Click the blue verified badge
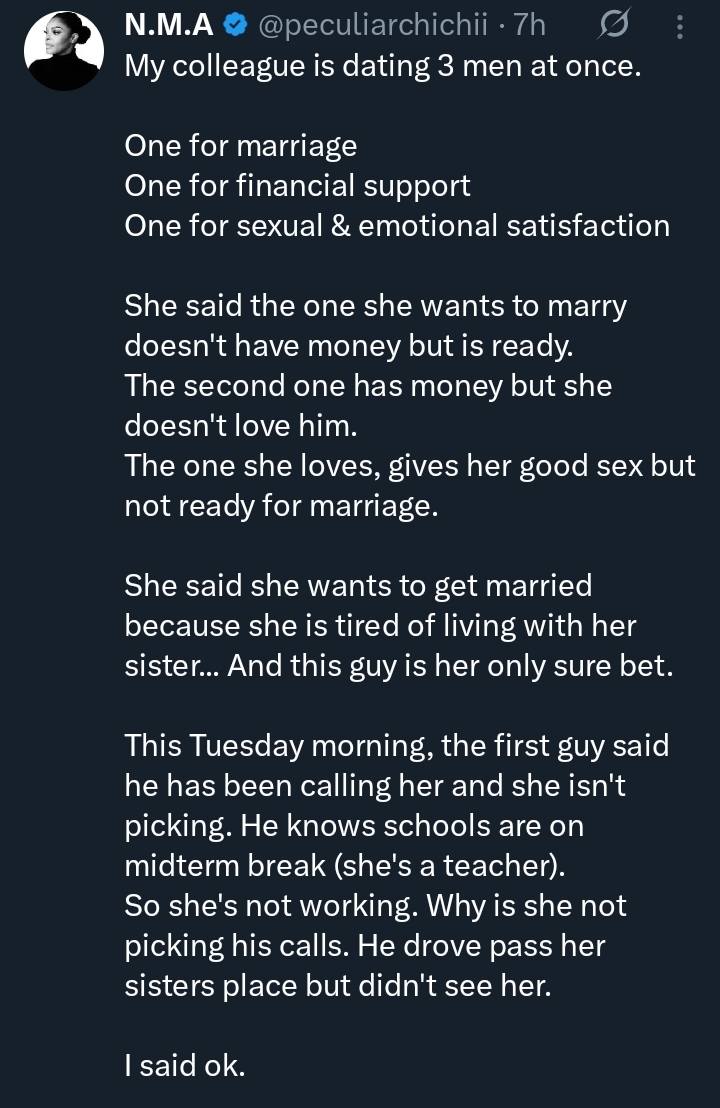 point(235,26)
